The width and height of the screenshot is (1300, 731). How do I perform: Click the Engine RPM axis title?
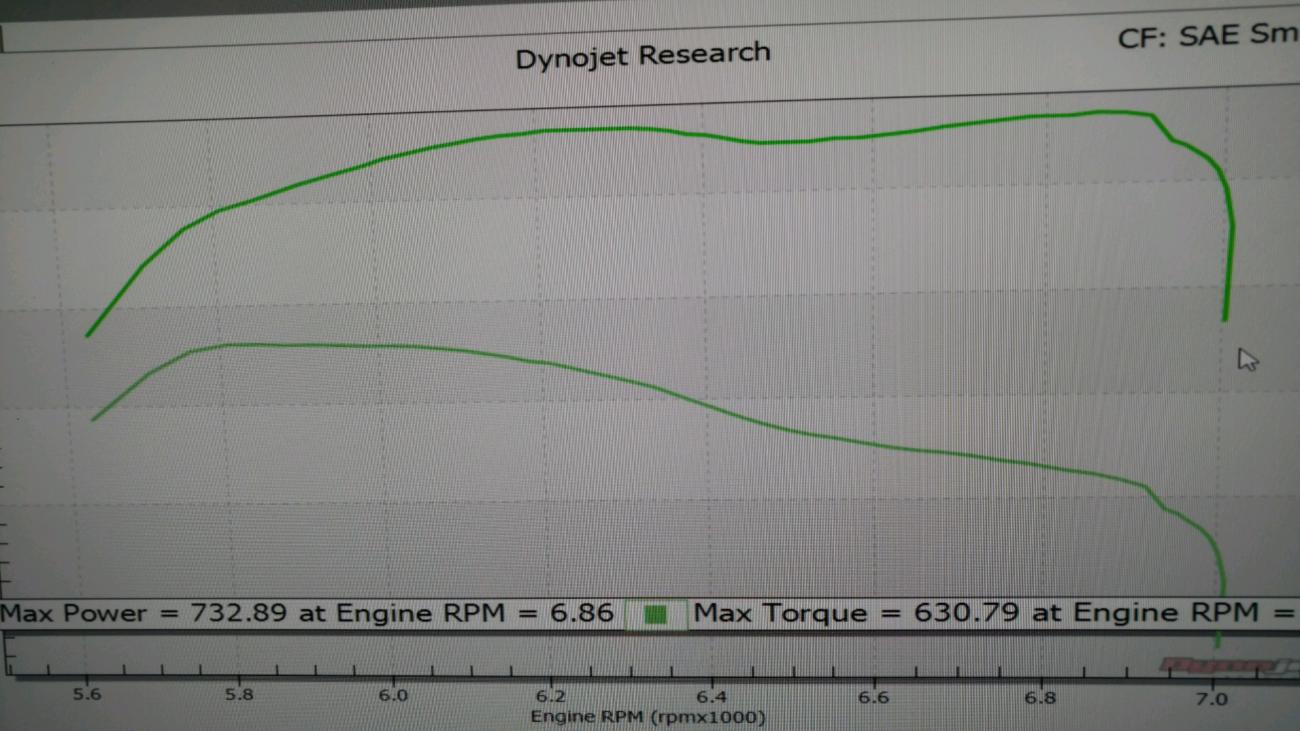click(x=647, y=717)
